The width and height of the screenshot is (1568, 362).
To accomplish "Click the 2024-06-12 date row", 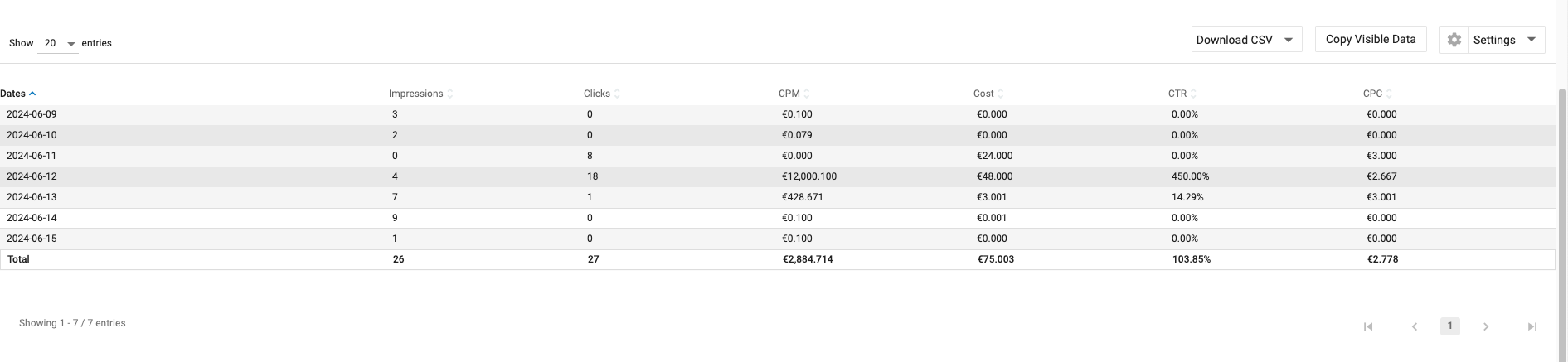I will (x=32, y=176).
